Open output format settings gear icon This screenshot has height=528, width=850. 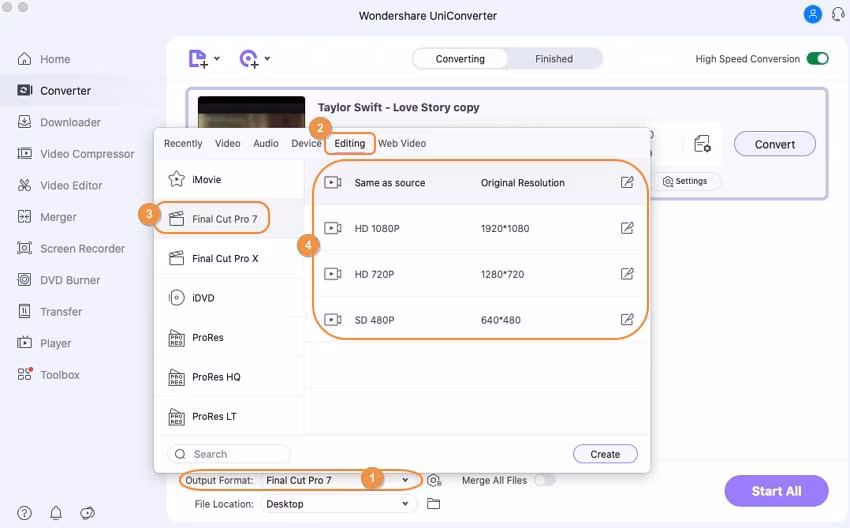[434, 480]
